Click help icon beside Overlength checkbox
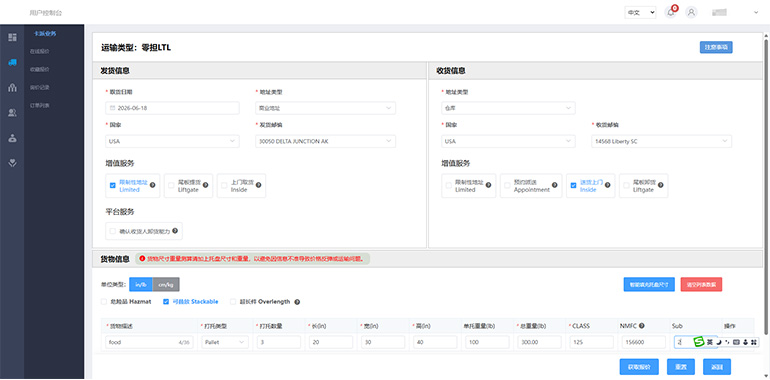770x380 pixels. click(x=297, y=302)
